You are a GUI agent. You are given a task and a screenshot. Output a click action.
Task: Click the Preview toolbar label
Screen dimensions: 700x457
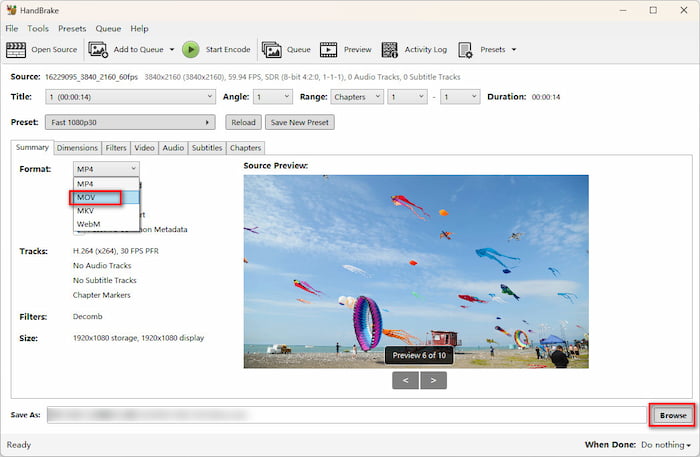[x=358, y=50]
